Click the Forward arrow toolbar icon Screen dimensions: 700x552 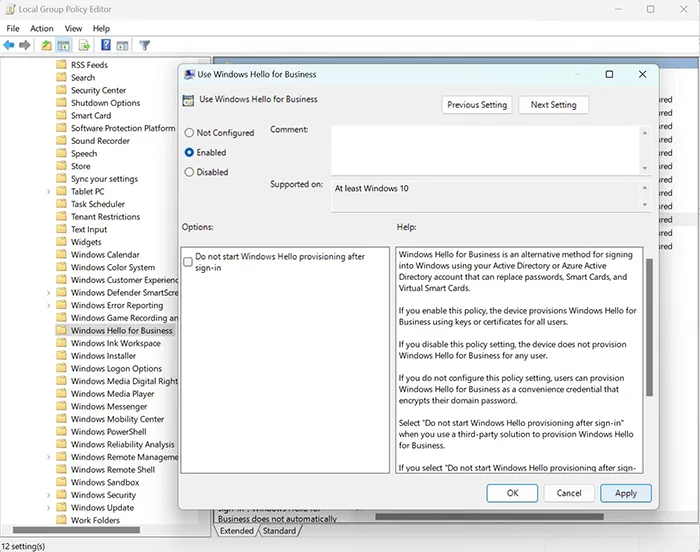click(x=25, y=45)
